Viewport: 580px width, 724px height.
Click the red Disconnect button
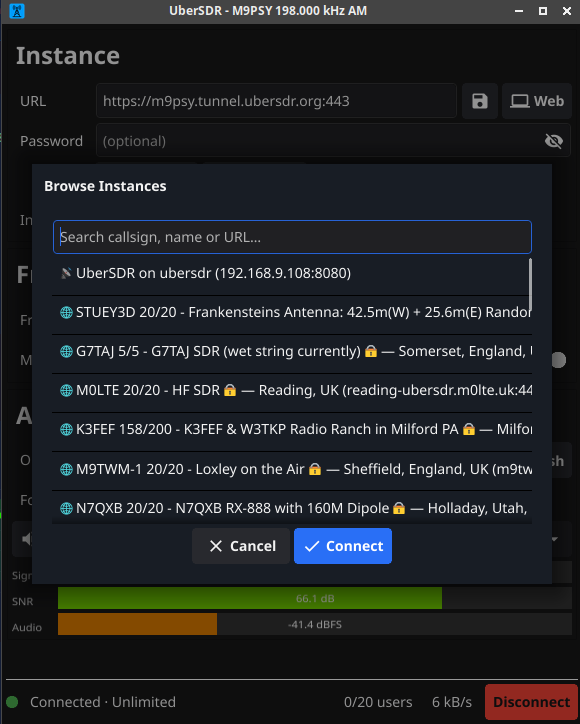tap(531, 702)
